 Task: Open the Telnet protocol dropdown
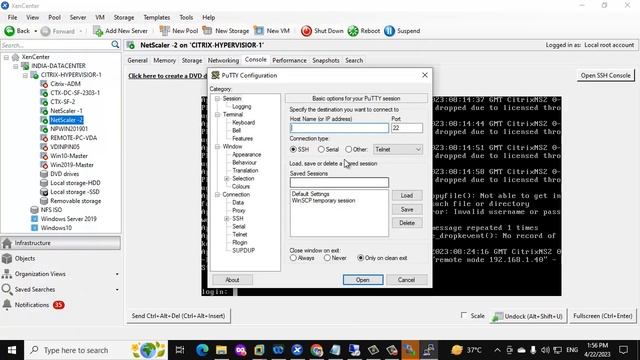coord(398,149)
